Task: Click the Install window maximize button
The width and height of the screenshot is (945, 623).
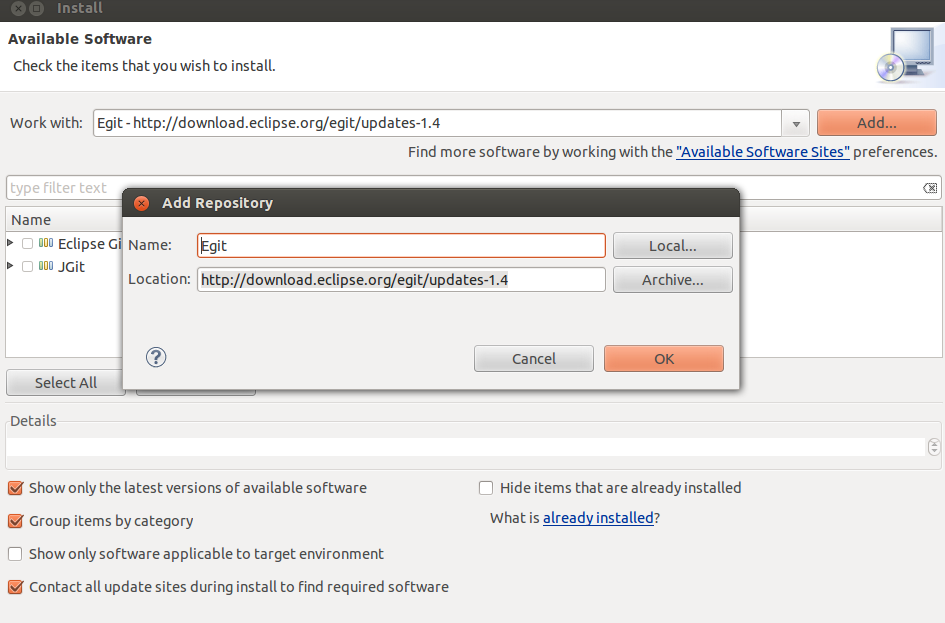Action: (x=37, y=8)
